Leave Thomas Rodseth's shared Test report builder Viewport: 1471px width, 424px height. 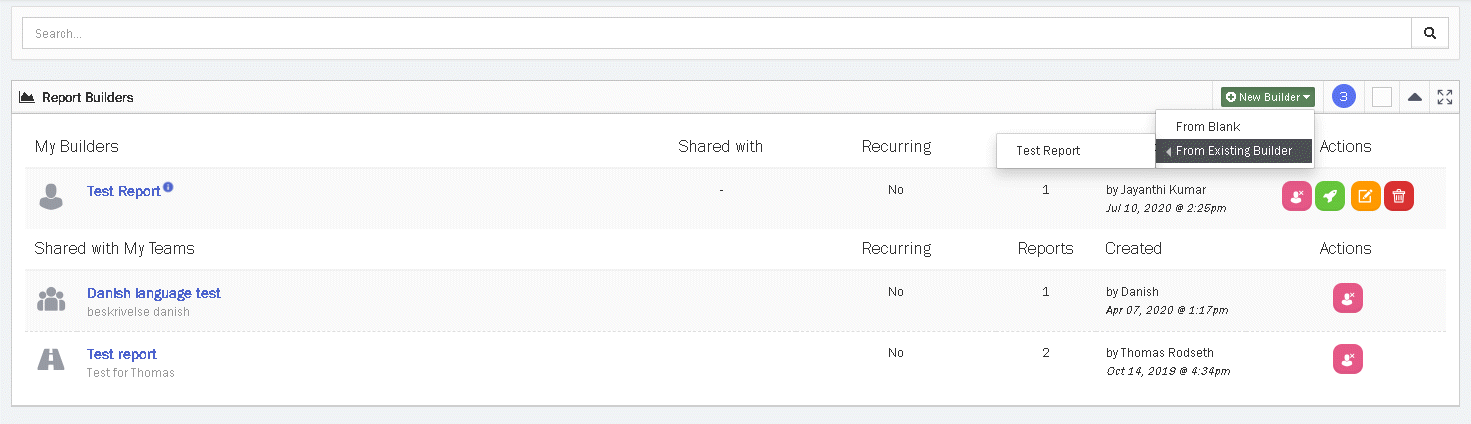click(1348, 359)
